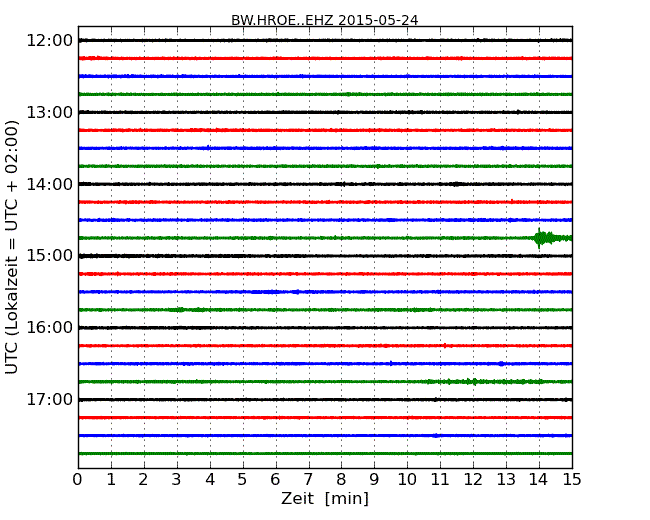Screen dimensions: 650x520
Task: Select the 17:00 time label on the y-axis
Action: (50, 400)
